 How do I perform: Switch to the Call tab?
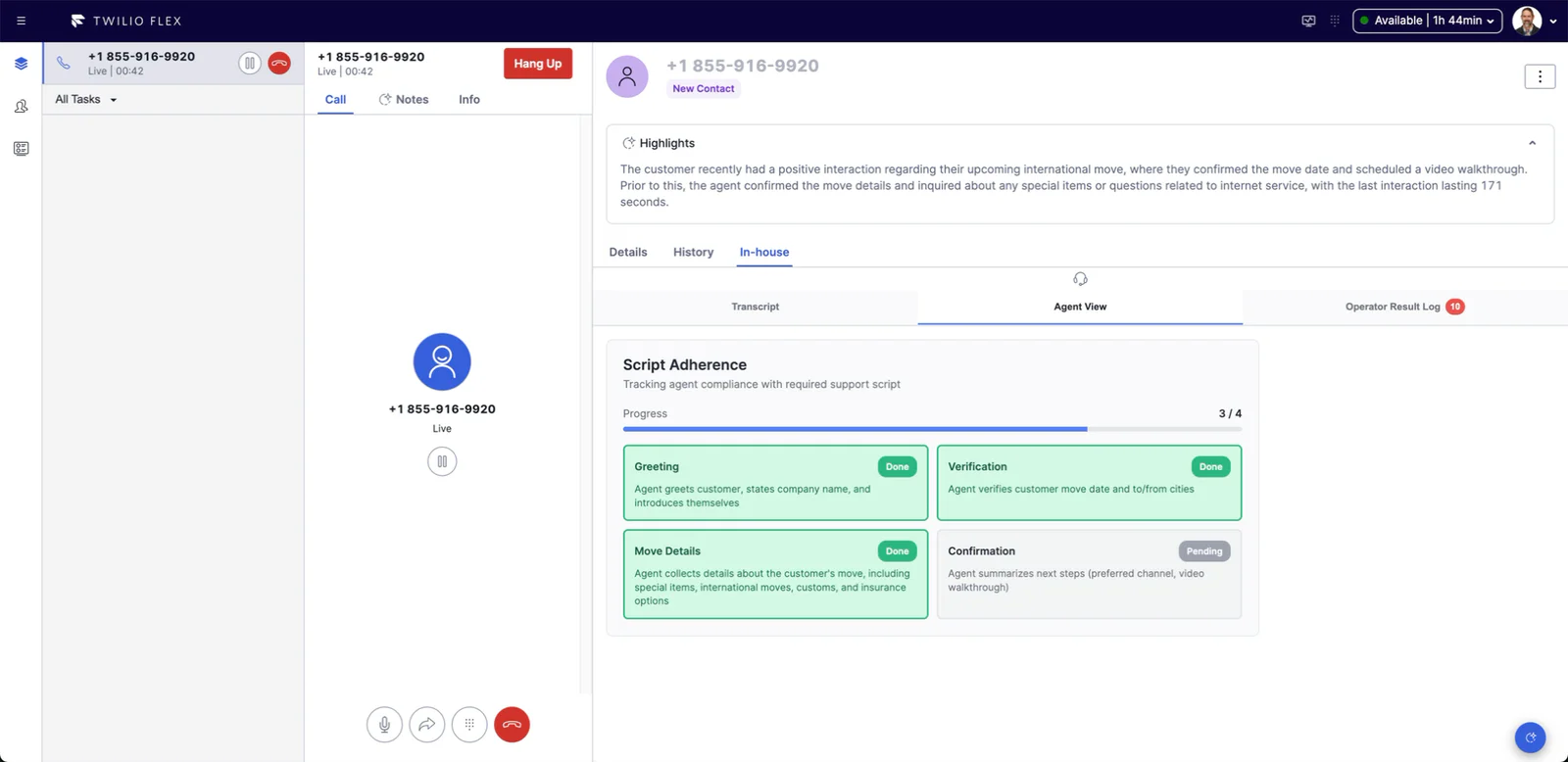pos(335,100)
